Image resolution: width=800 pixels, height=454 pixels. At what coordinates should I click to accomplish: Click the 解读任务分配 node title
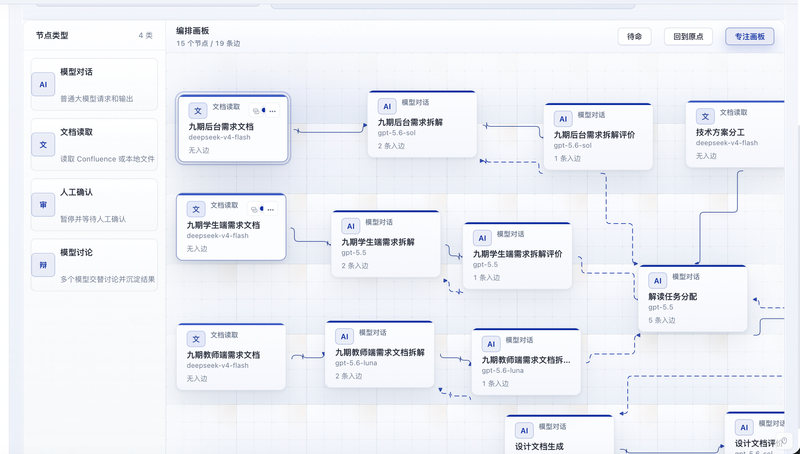pyautogui.click(x=672, y=296)
